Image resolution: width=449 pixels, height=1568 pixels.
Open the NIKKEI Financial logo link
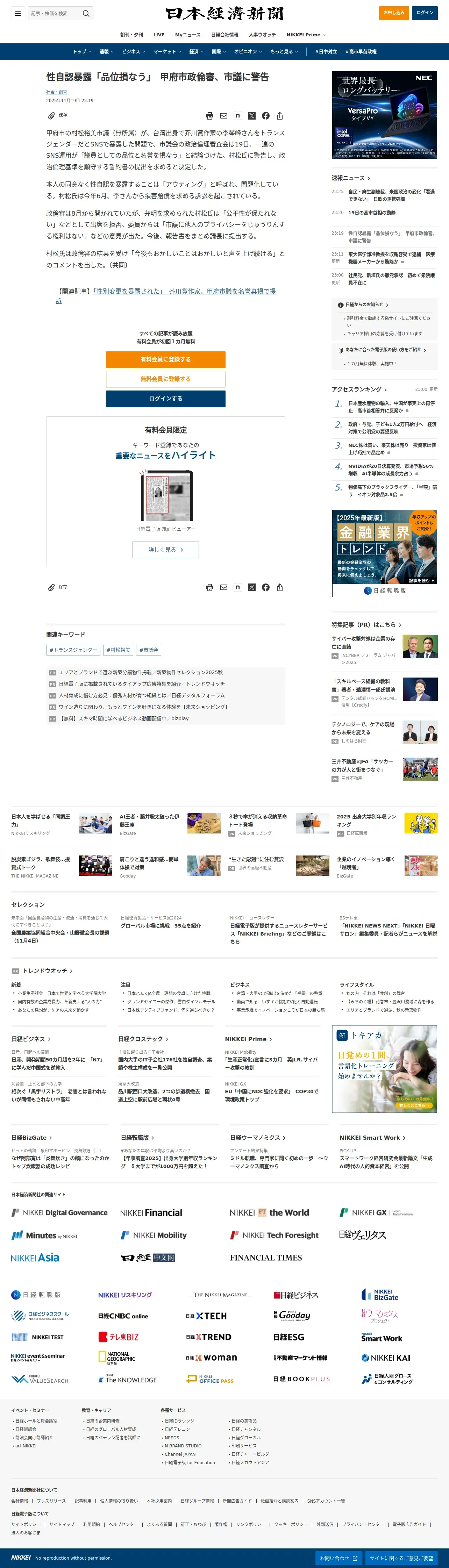[x=151, y=1212]
